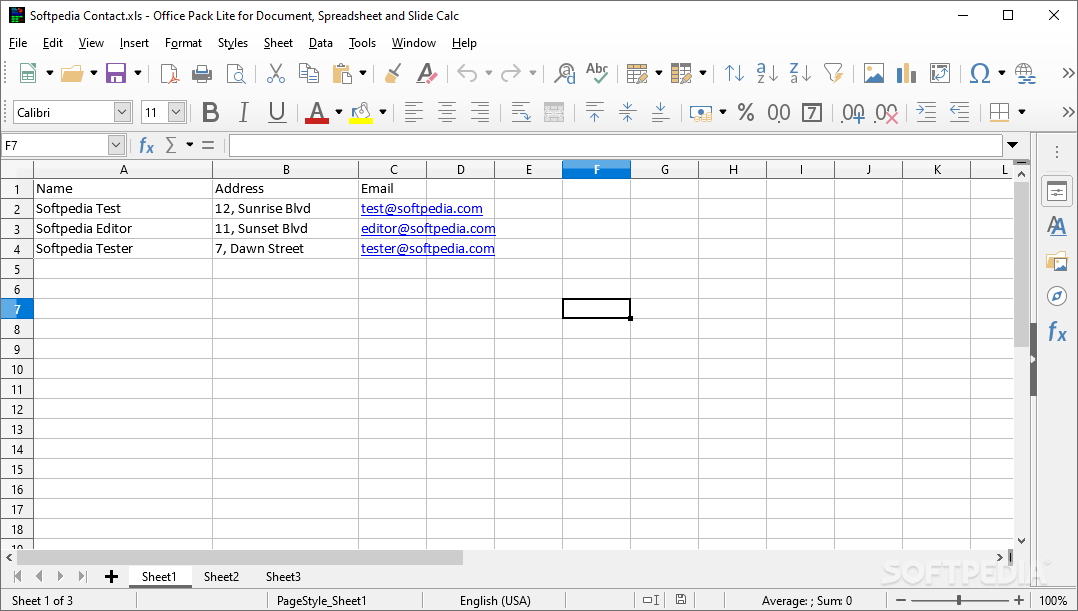
Task: Insert Hyperlink globe icon
Action: point(1025,73)
